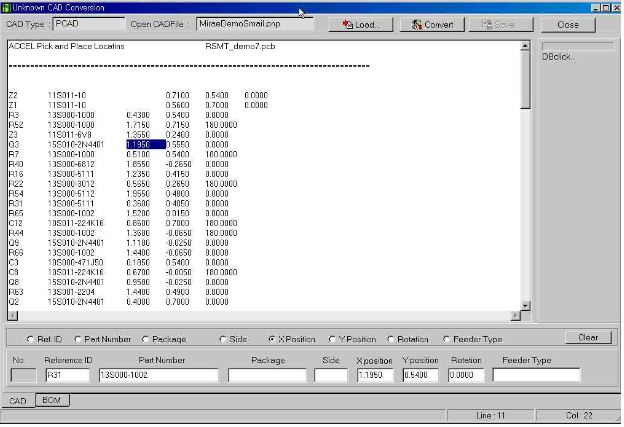
Task: Click reference R16 in the text list
Action: point(16,174)
